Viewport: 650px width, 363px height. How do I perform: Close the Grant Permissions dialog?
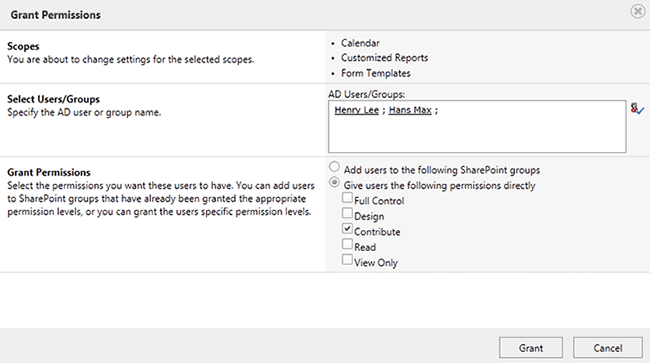[x=638, y=11]
